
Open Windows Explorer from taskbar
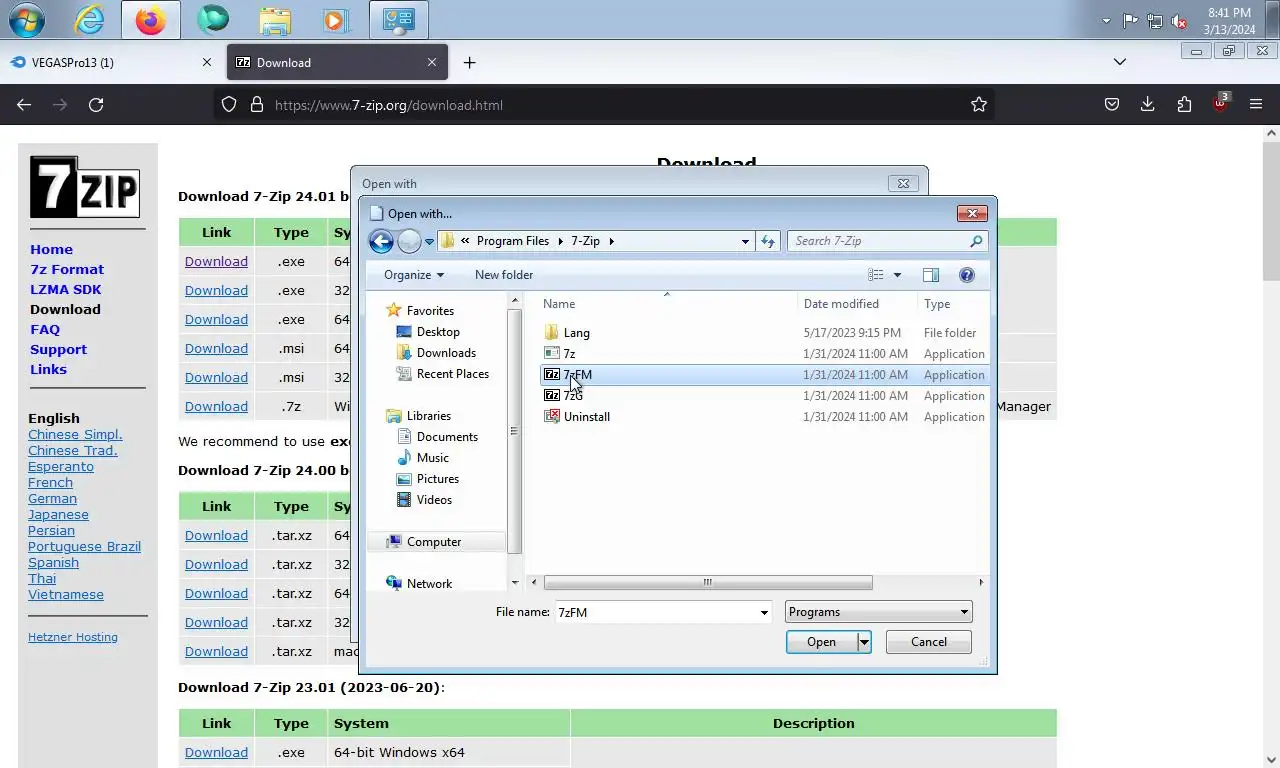pyautogui.click(x=275, y=20)
